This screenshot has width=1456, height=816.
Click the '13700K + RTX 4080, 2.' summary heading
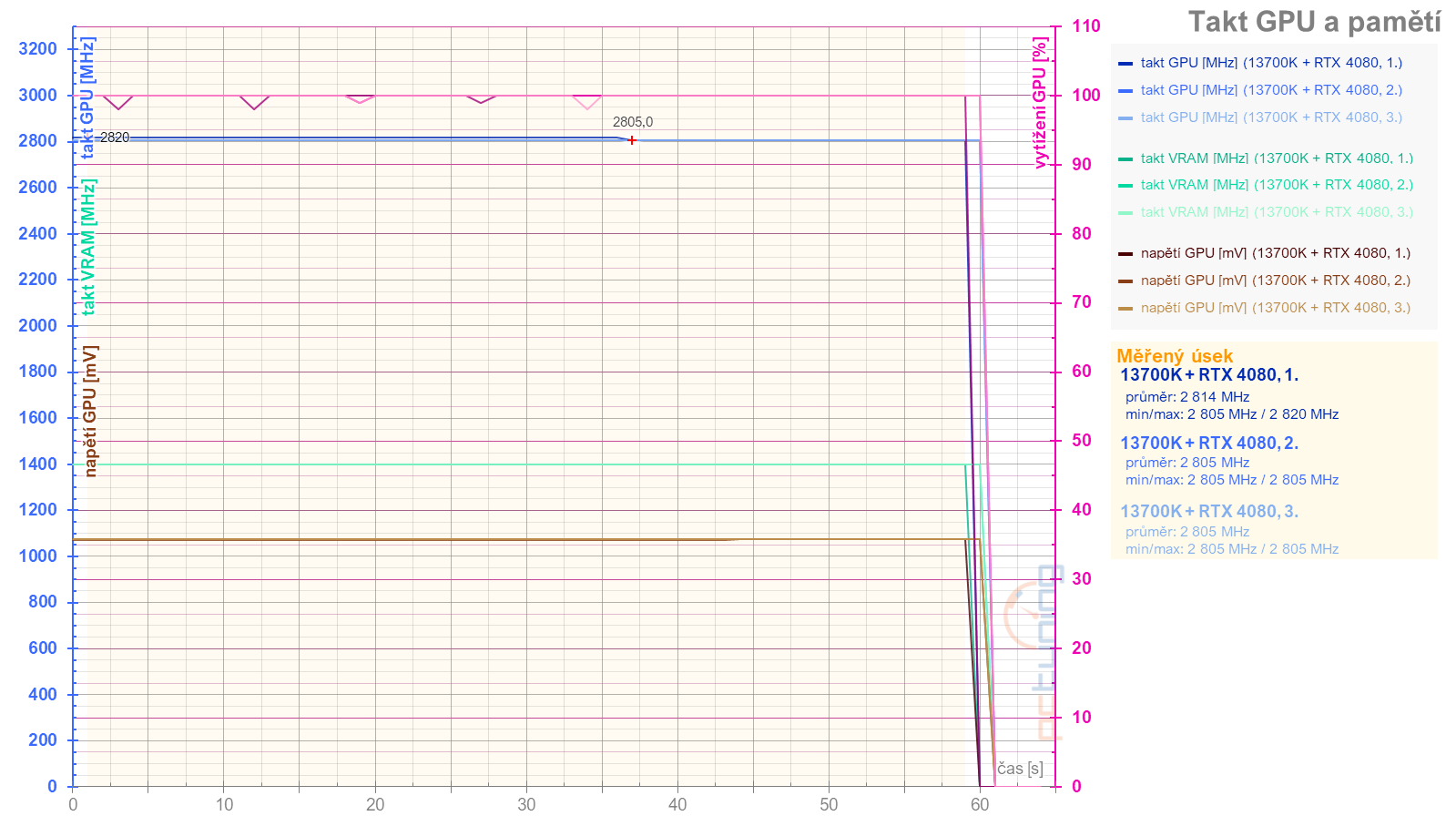[x=1209, y=444]
